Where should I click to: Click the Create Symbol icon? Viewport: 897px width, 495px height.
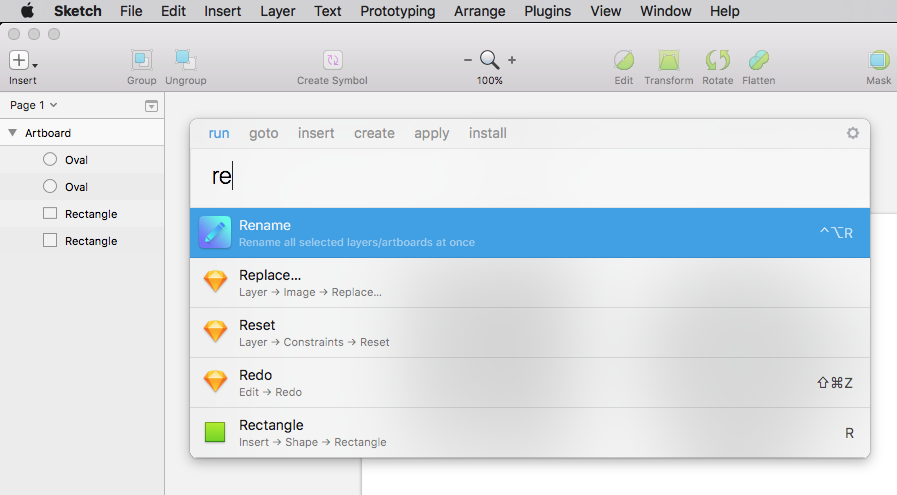[x=332, y=60]
